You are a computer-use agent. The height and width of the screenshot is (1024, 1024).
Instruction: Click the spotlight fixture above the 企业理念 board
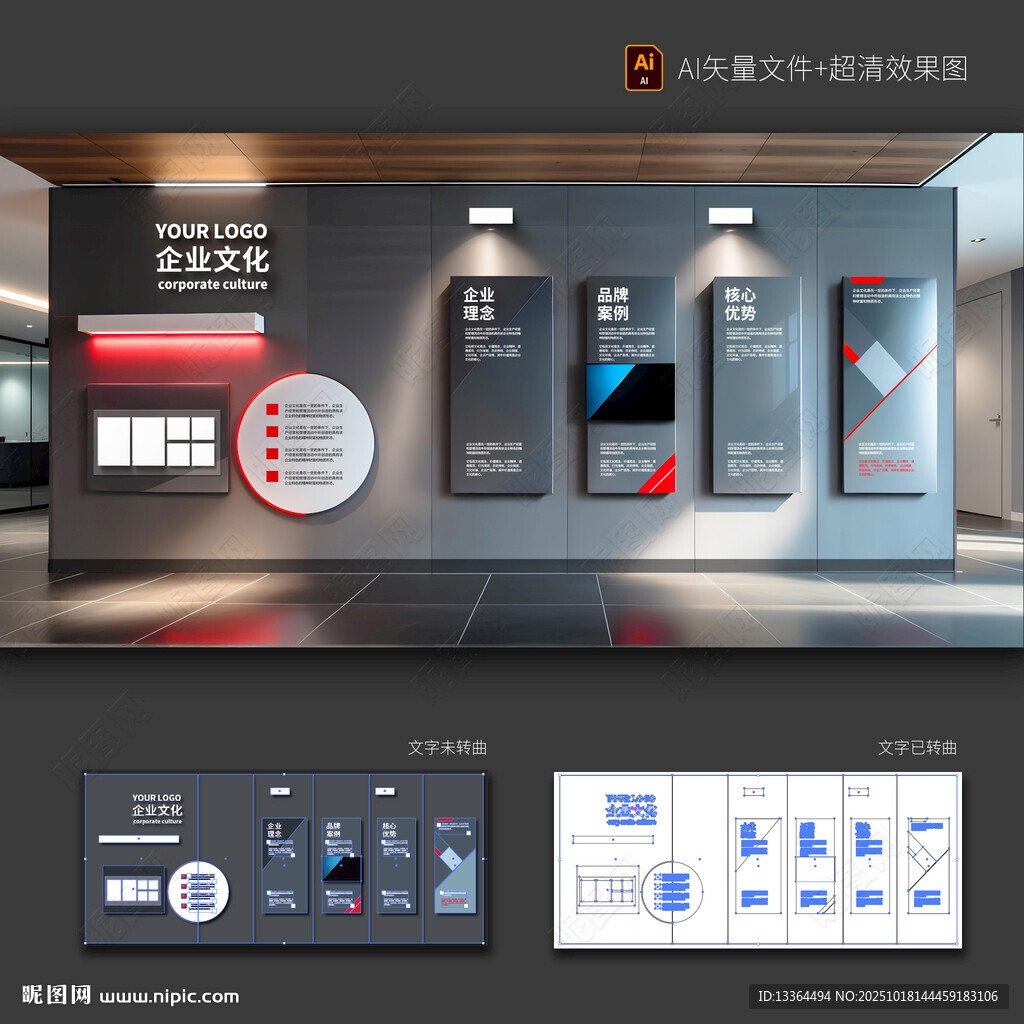coord(490,216)
